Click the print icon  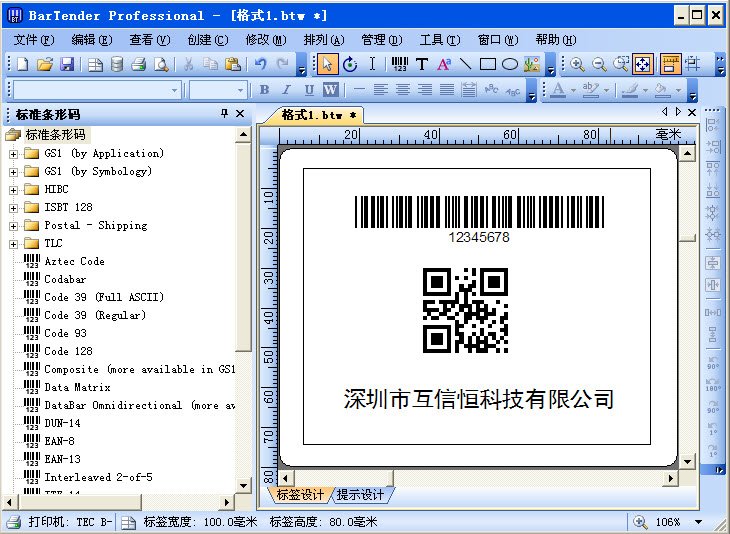point(138,65)
